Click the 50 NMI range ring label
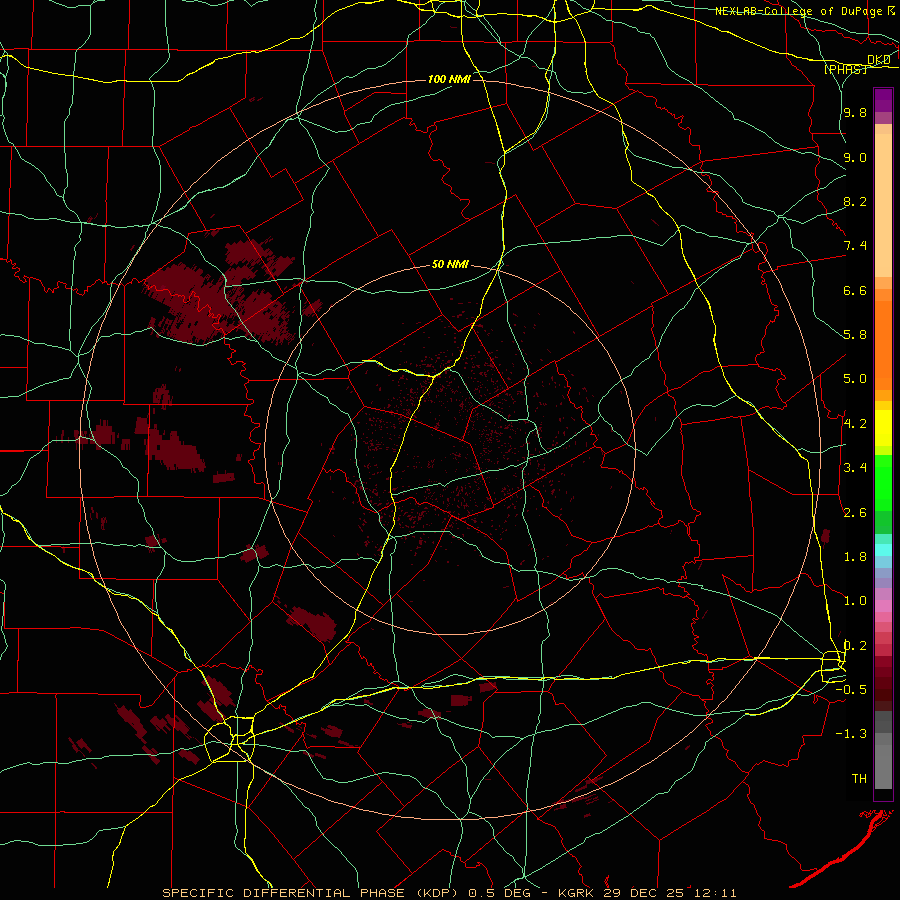This screenshot has height=900, width=900. [x=450, y=265]
